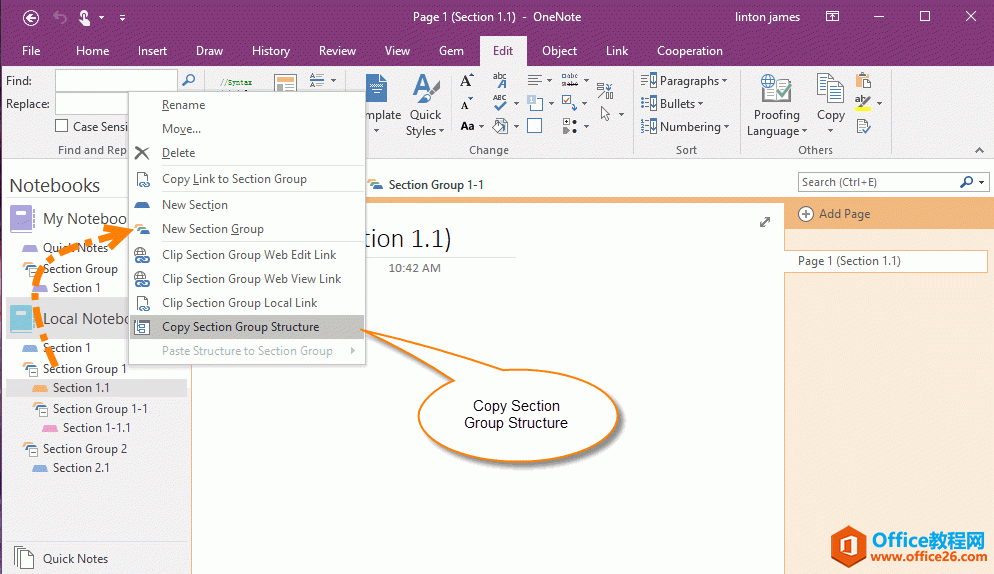
Task: Click the document checkmark icon in Others
Action: [x=863, y=126]
